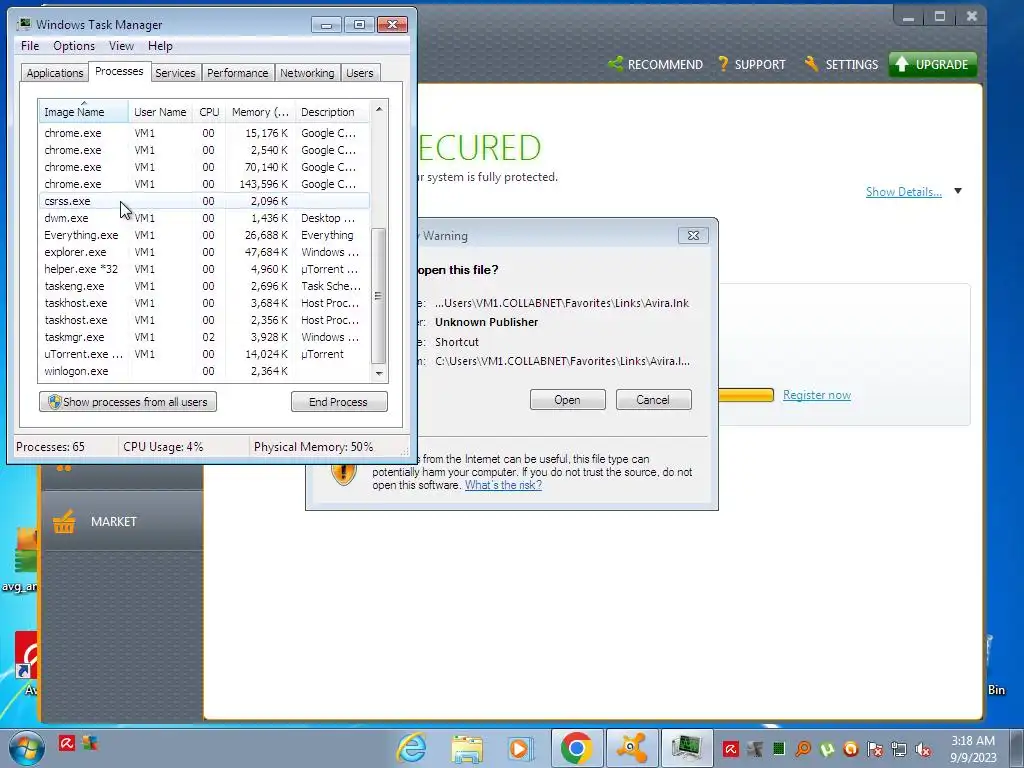The height and width of the screenshot is (768, 1024).
Task: Open Windows Explorer folder icon in the taskbar
Action: coord(467,748)
